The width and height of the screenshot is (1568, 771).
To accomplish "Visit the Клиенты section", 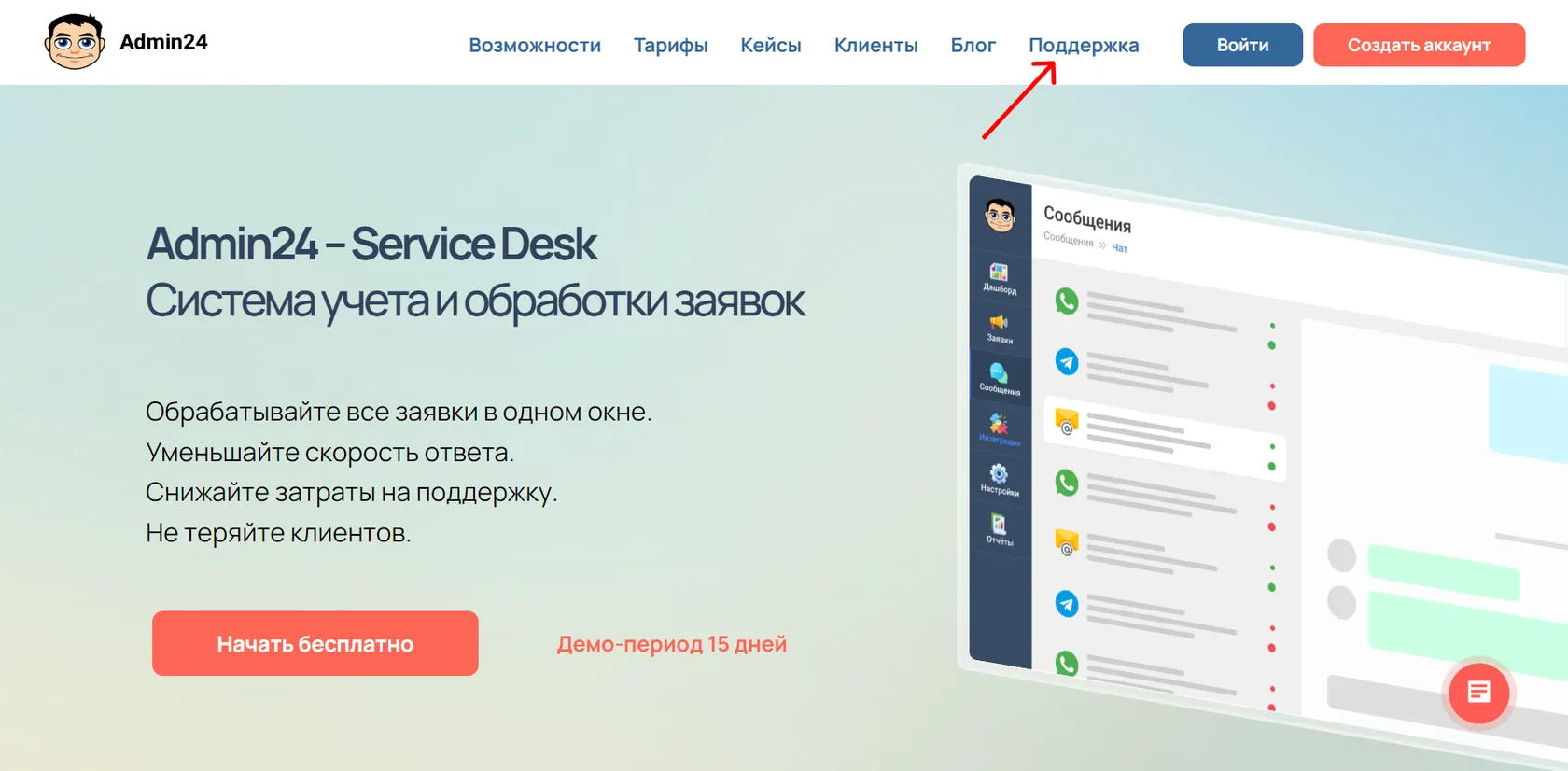I will pyautogui.click(x=875, y=45).
